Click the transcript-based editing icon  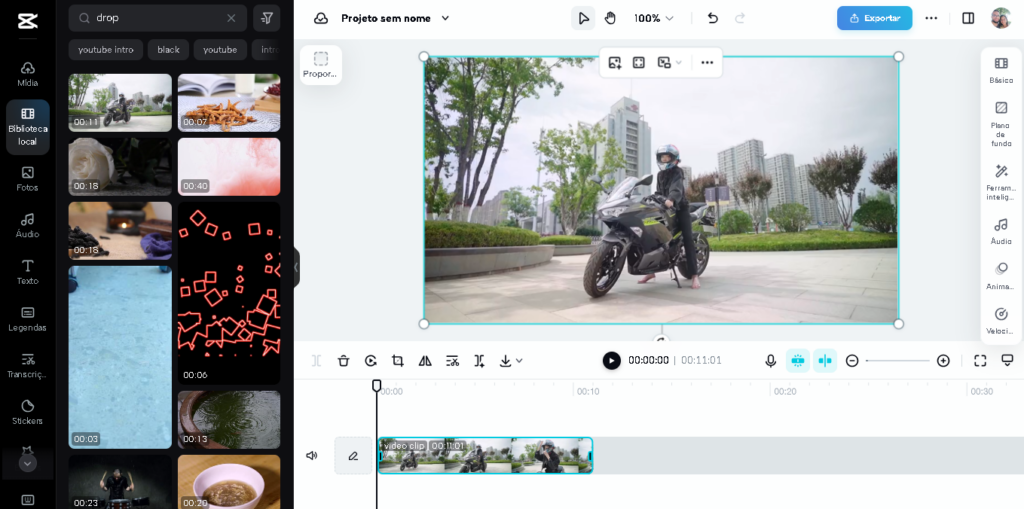coord(453,361)
